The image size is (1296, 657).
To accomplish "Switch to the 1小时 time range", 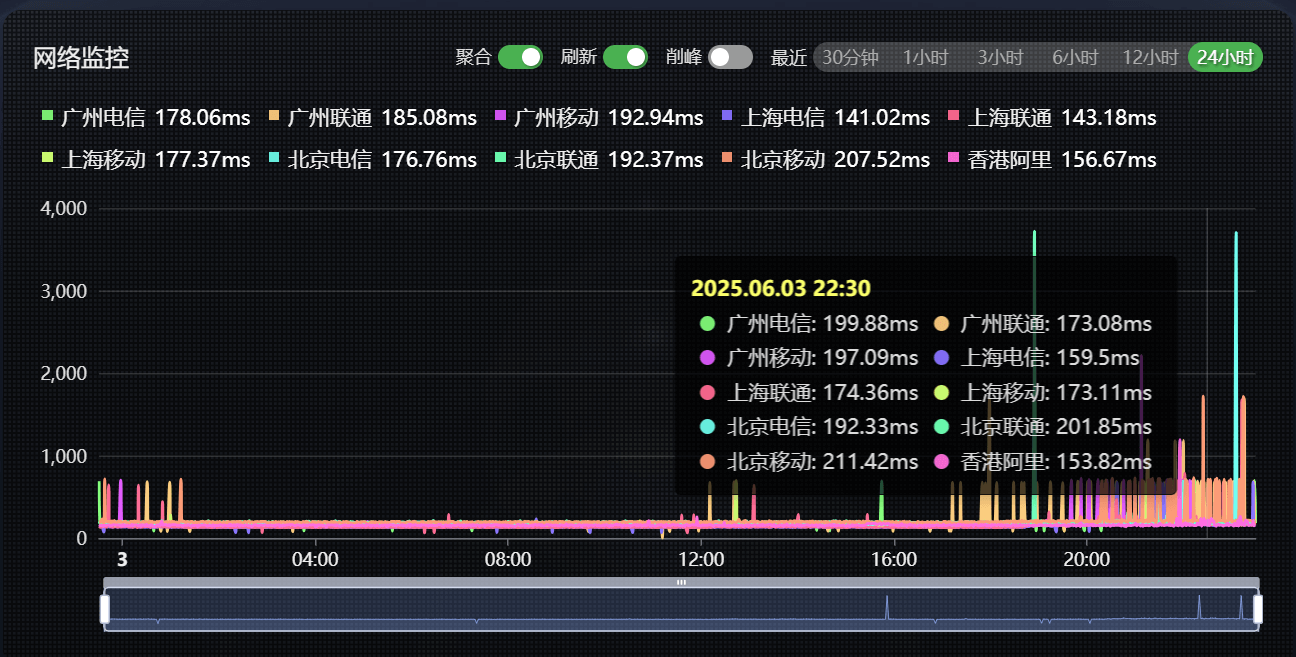I will click(x=925, y=57).
